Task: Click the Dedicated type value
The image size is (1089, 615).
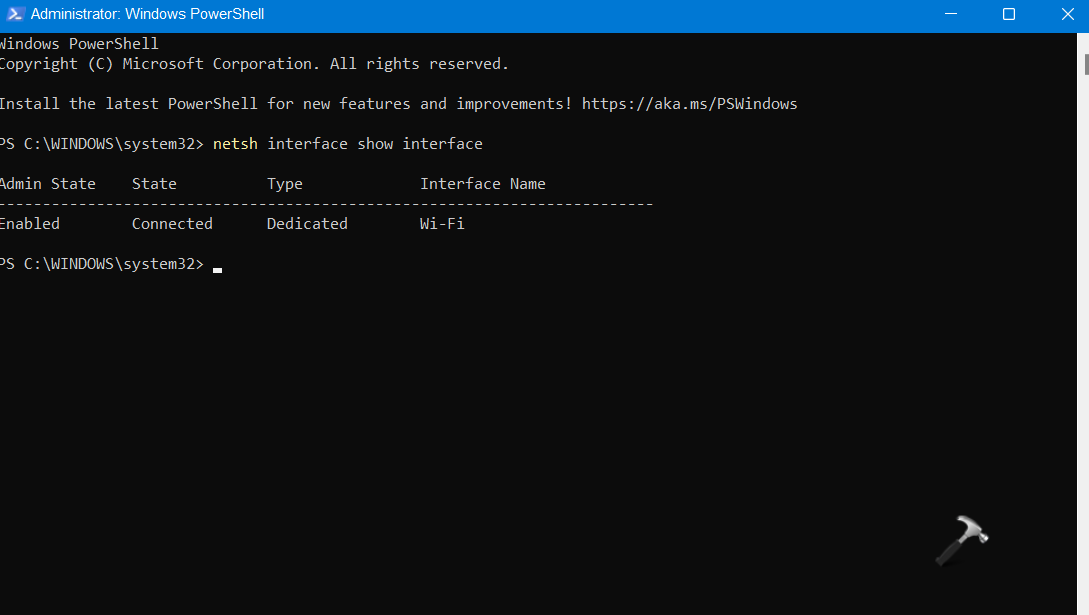Action: tap(307, 224)
